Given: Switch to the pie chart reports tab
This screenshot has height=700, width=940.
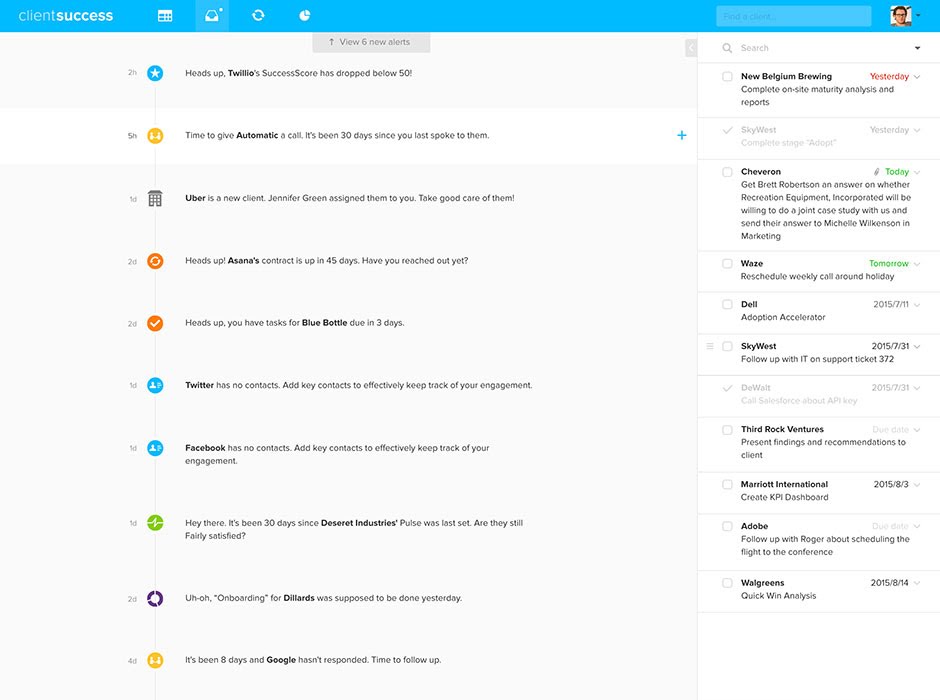Looking at the screenshot, I should click(x=304, y=15).
